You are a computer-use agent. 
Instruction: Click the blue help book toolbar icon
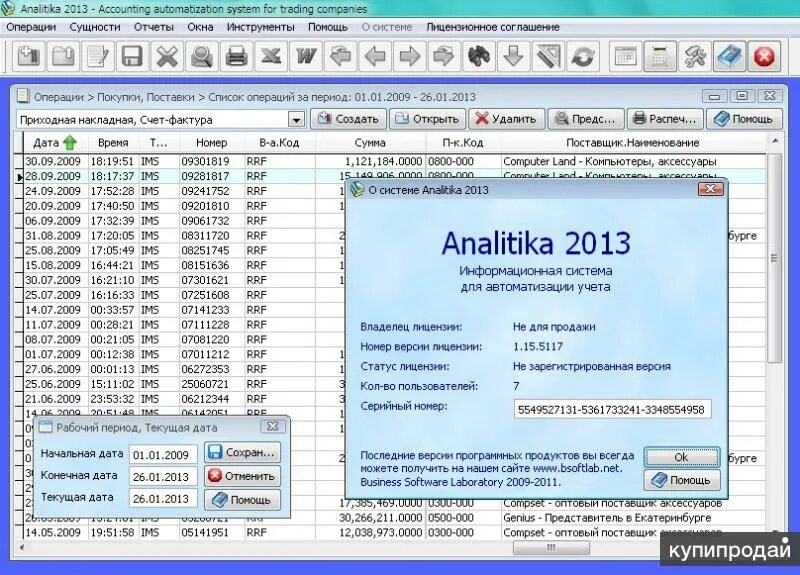[x=730, y=56]
